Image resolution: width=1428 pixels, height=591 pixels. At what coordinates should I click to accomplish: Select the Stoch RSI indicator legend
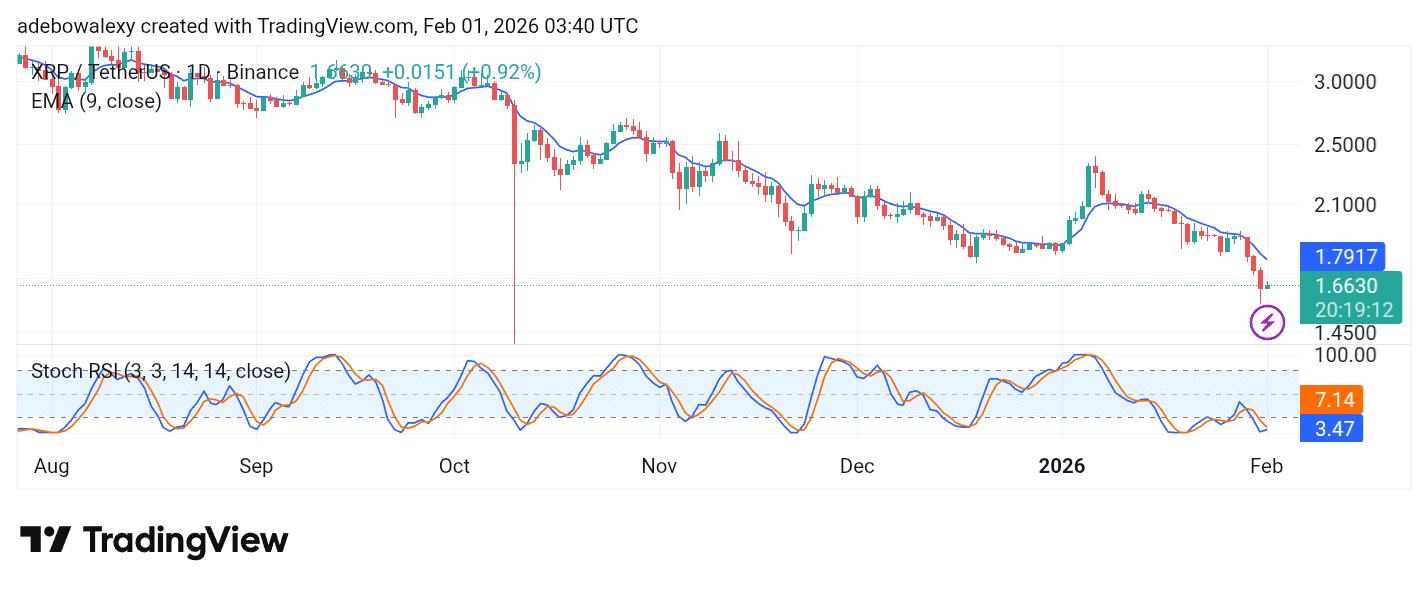(x=160, y=371)
